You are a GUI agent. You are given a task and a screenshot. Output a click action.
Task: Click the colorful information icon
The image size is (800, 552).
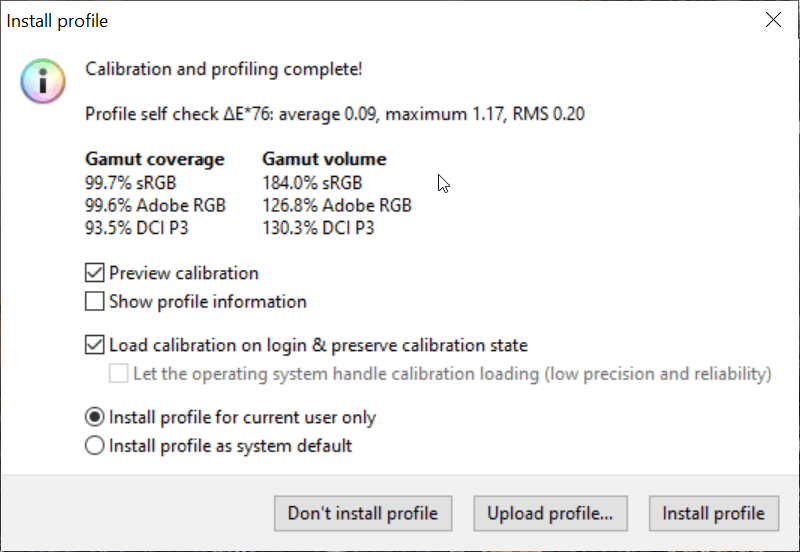[x=42, y=81]
